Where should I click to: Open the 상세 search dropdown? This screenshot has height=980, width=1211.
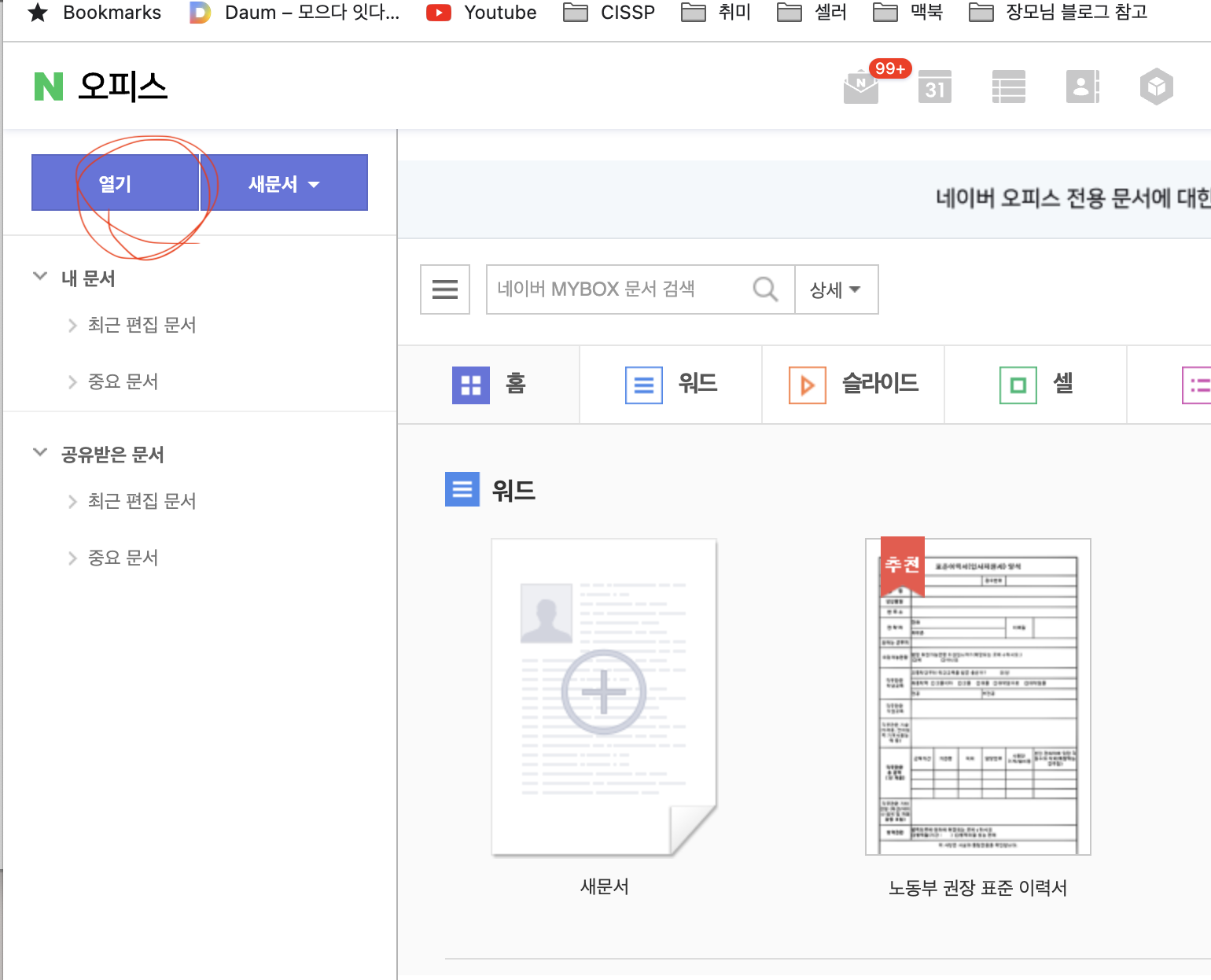[837, 289]
